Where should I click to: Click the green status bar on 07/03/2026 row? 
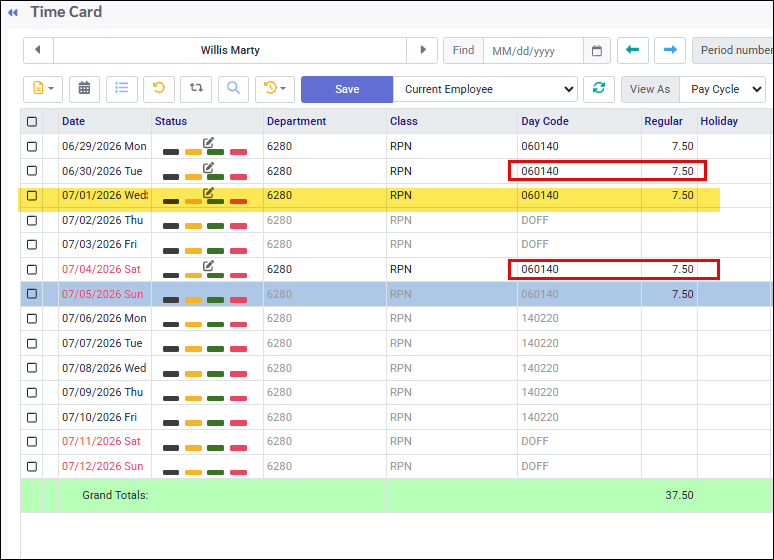coord(216,251)
